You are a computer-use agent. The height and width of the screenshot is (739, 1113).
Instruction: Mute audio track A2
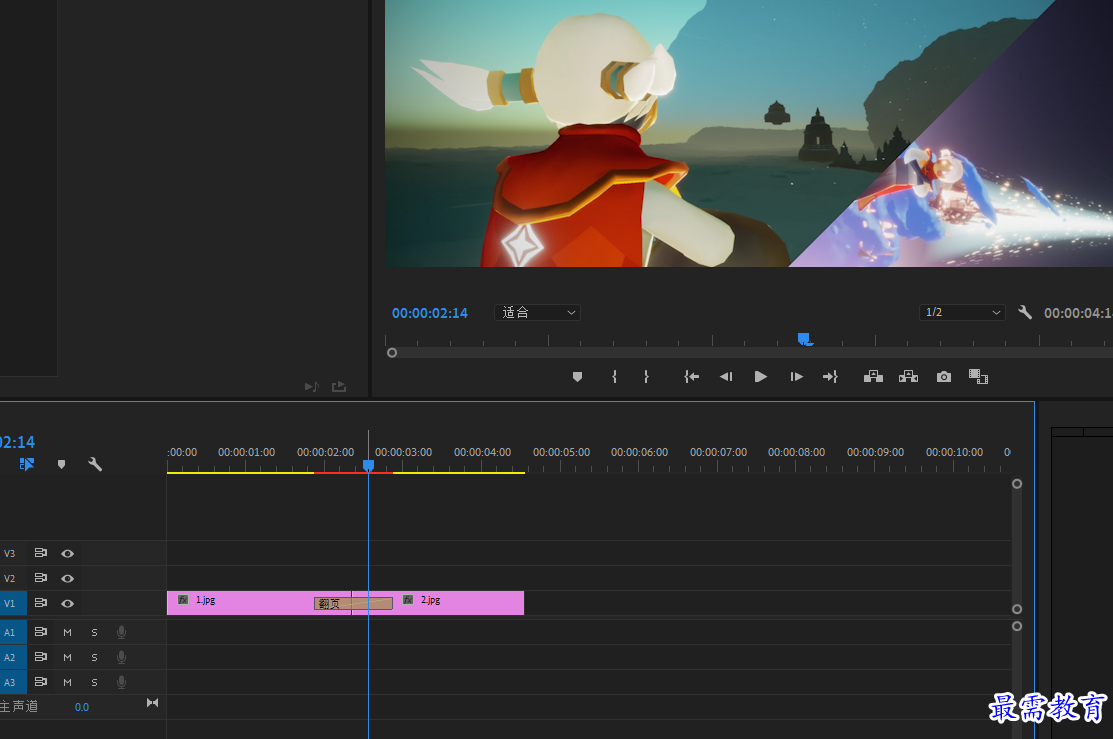click(67, 657)
